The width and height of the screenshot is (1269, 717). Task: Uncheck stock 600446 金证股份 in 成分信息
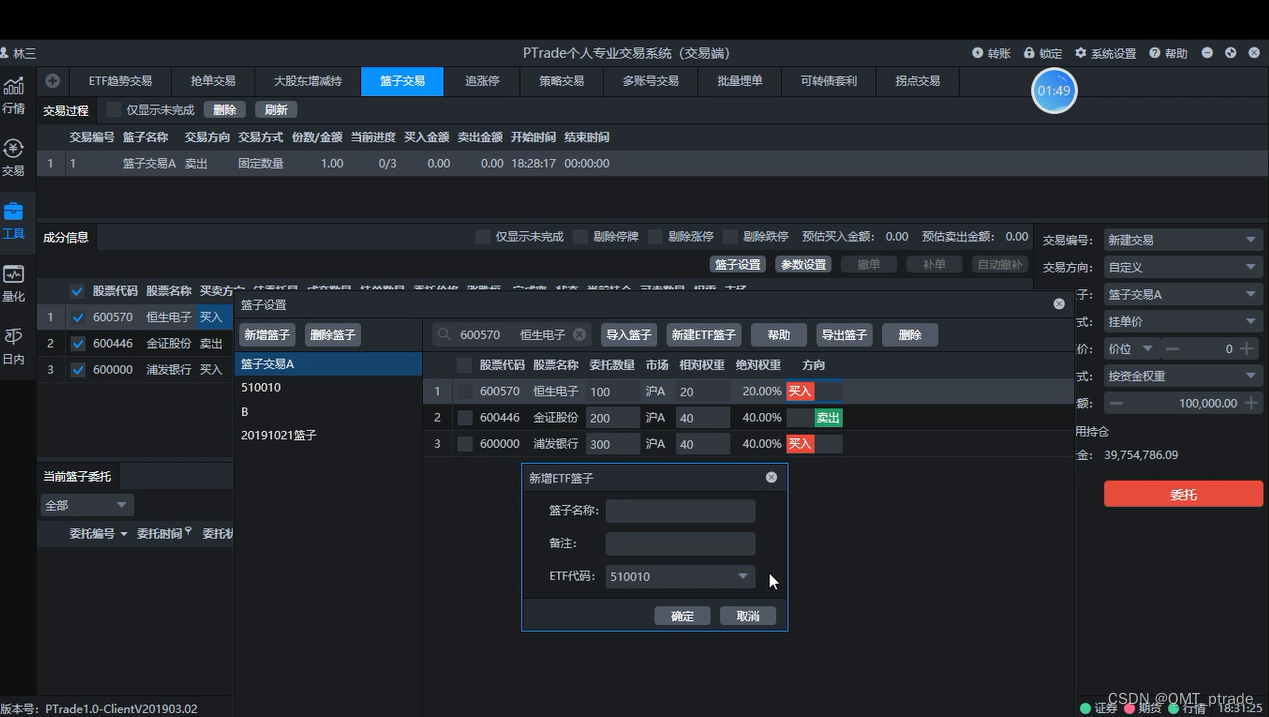pos(77,344)
